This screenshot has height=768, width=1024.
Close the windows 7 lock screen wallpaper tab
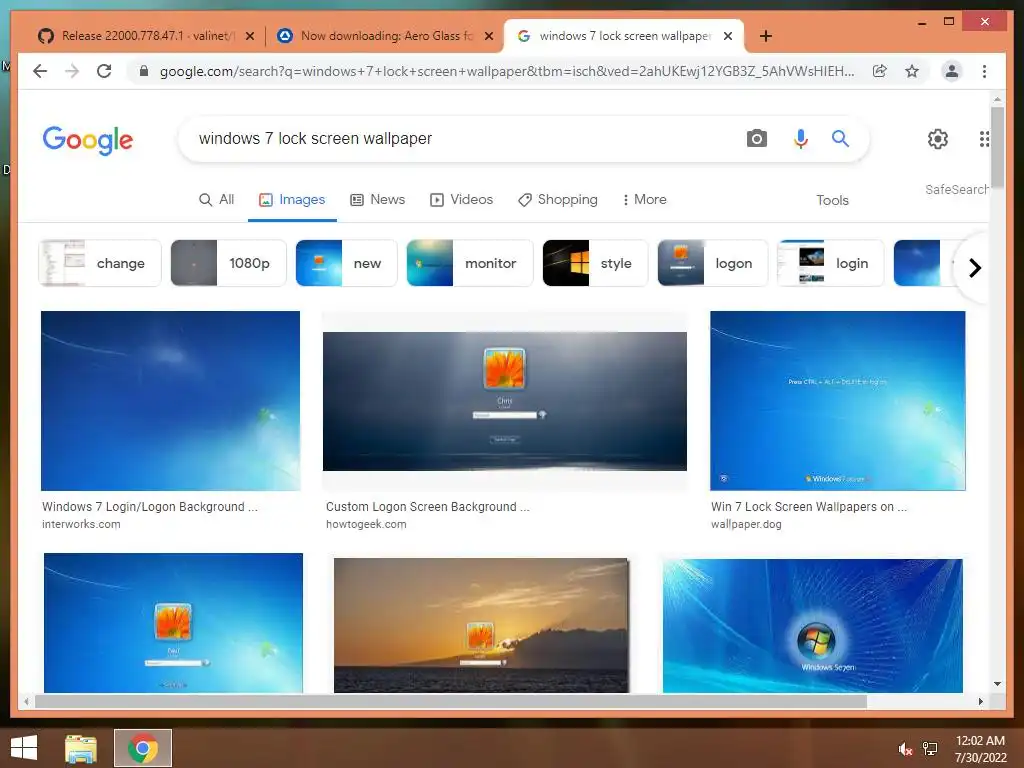point(728,36)
